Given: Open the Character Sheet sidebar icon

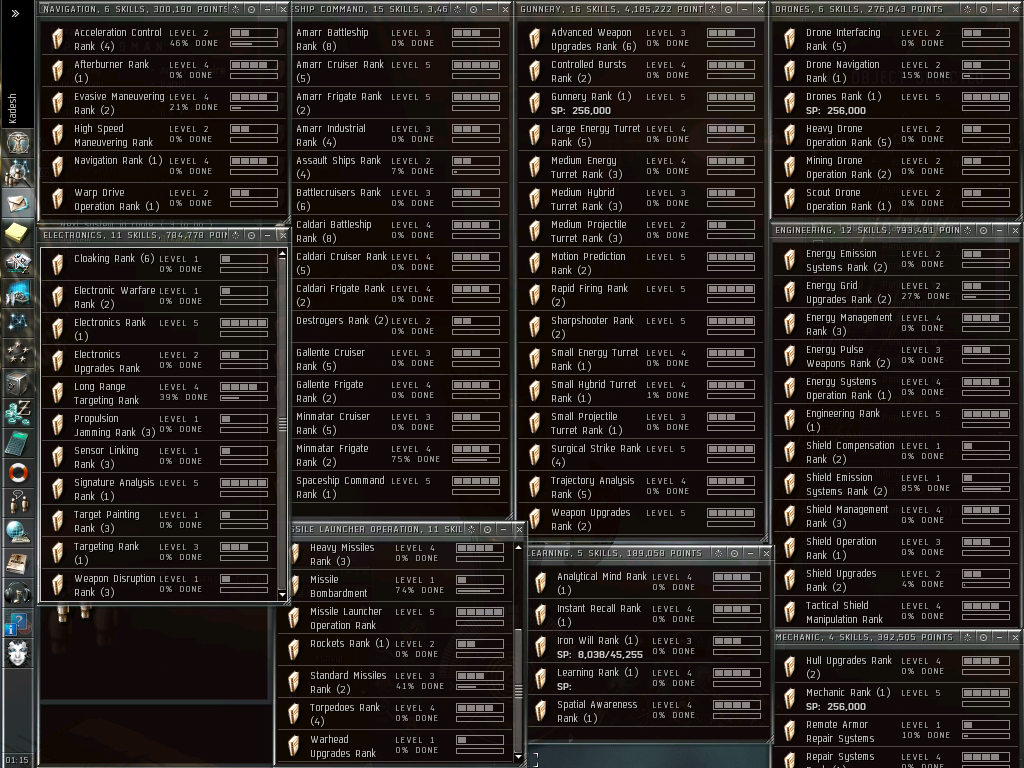Looking at the screenshot, I should 18,142.
